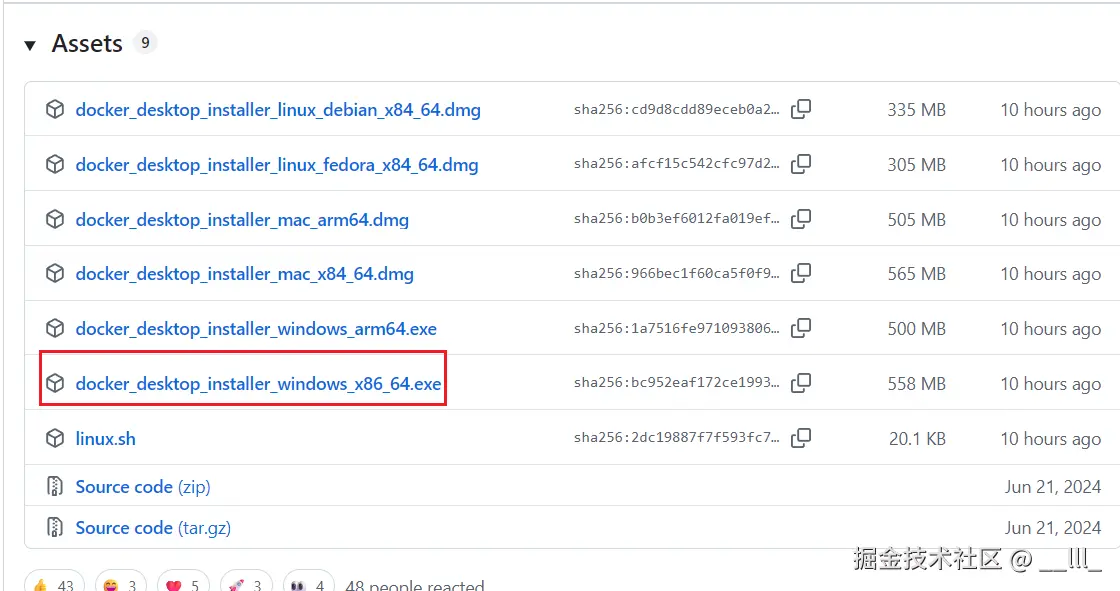Click package icon beside linux debian dmg
This screenshot has height=591, width=1120.
pyautogui.click(x=55, y=109)
